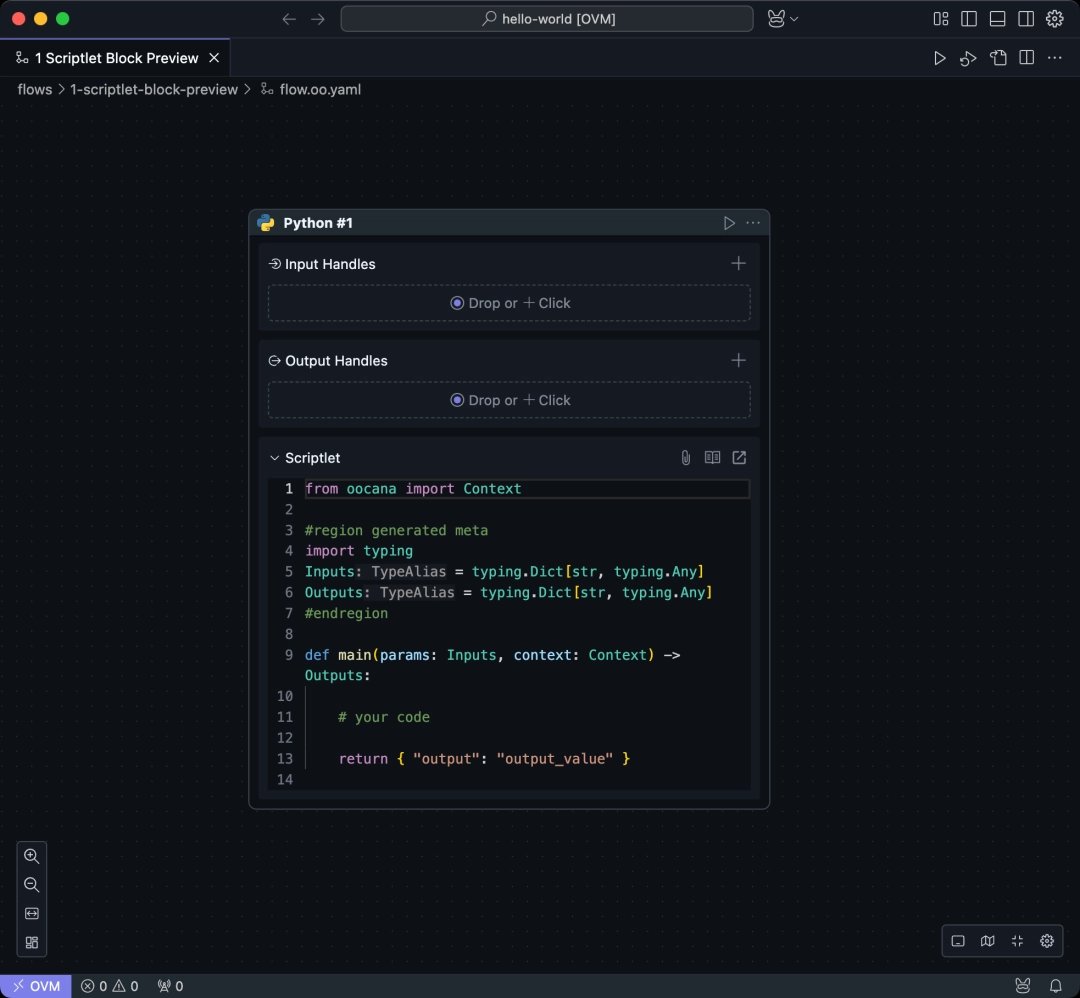Viewport: 1080px width, 998px height.
Task: Toggle the minimap with the map icon
Action: pos(987,940)
